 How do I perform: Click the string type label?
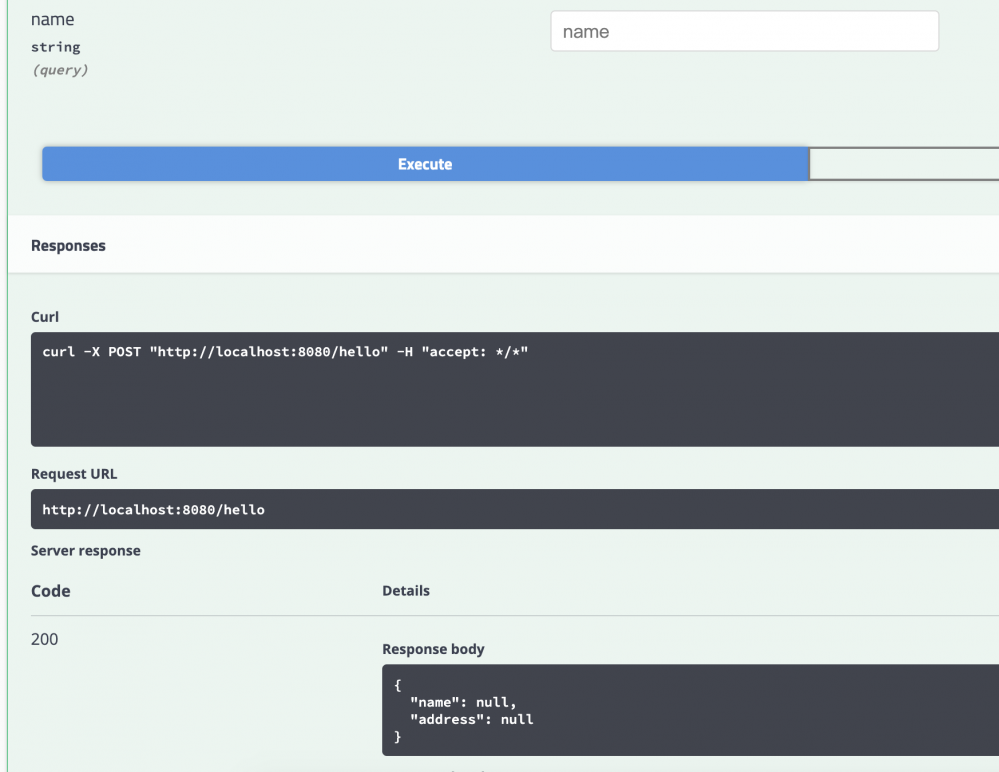[56, 47]
